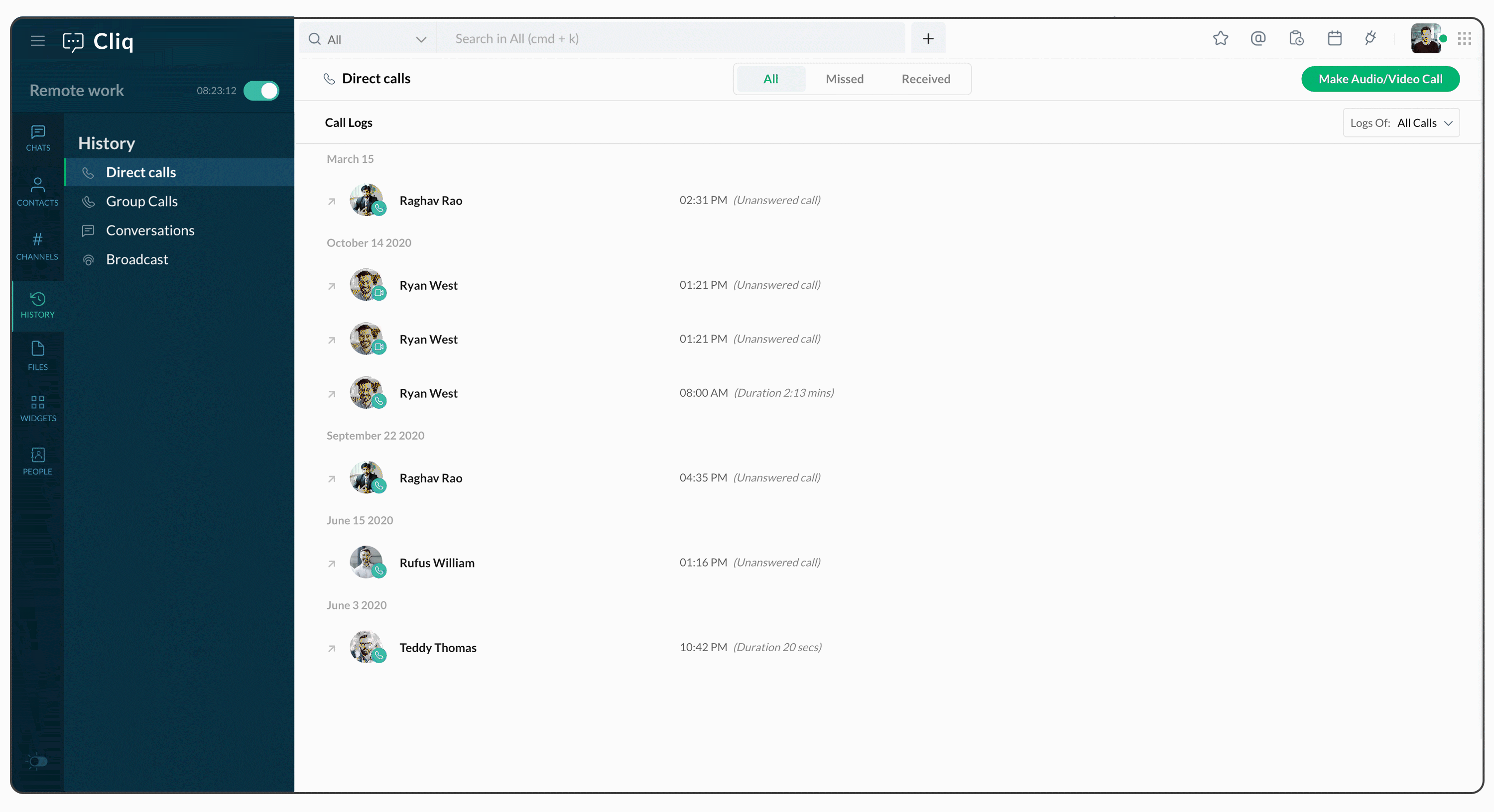The height and width of the screenshot is (812, 1494).
Task: Open the Calendar icon in top bar
Action: tap(1335, 38)
